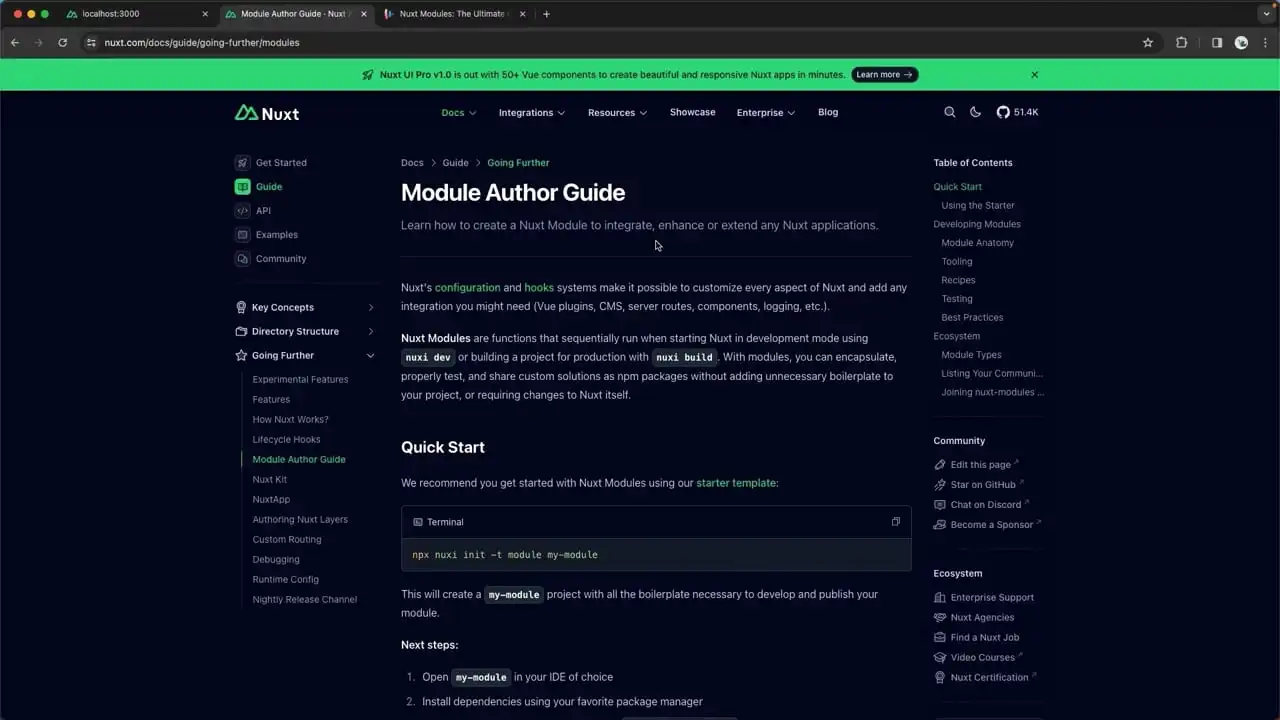
Task: Click the Guide book icon
Action: [x=242, y=187]
